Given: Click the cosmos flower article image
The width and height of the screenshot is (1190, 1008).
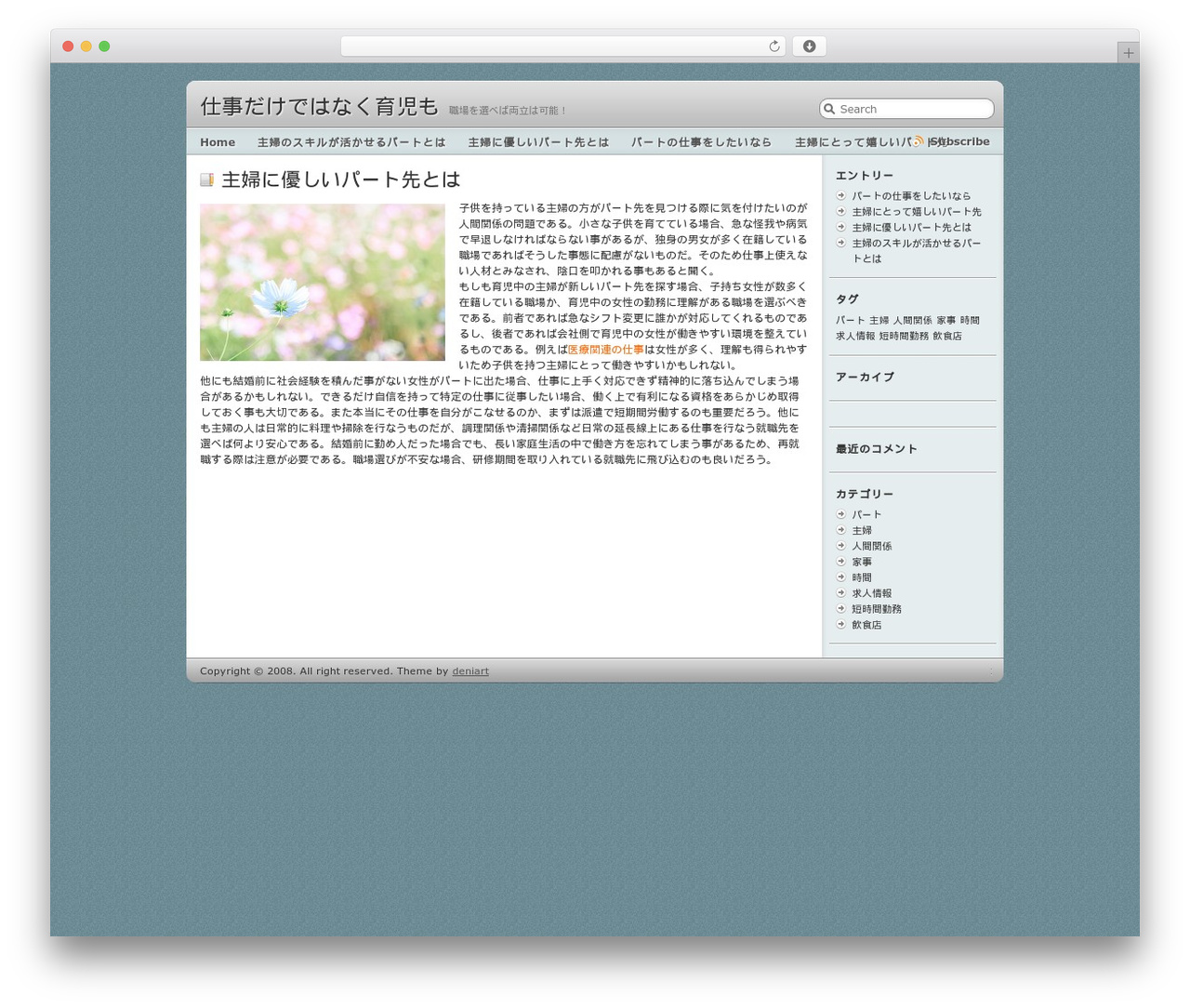Looking at the screenshot, I should click(323, 283).
